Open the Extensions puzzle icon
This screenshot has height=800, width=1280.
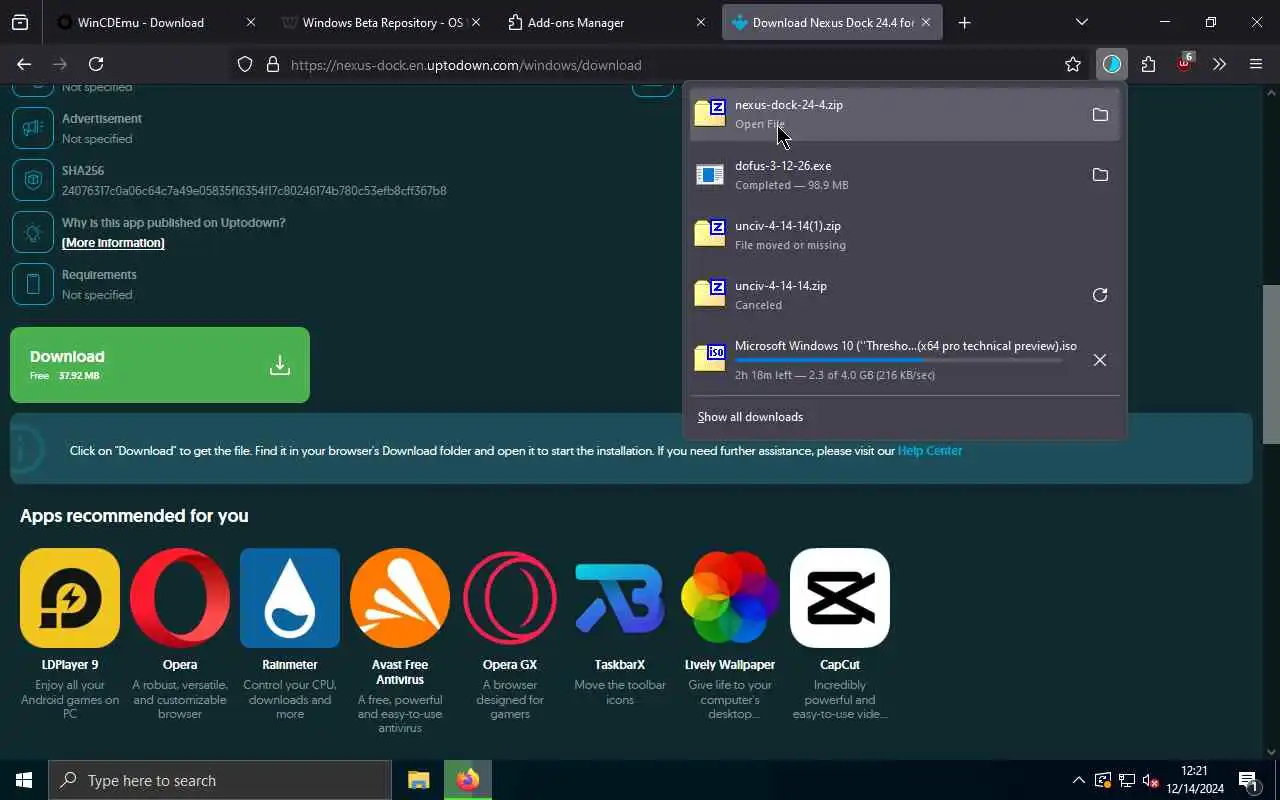coord(1148,64)
